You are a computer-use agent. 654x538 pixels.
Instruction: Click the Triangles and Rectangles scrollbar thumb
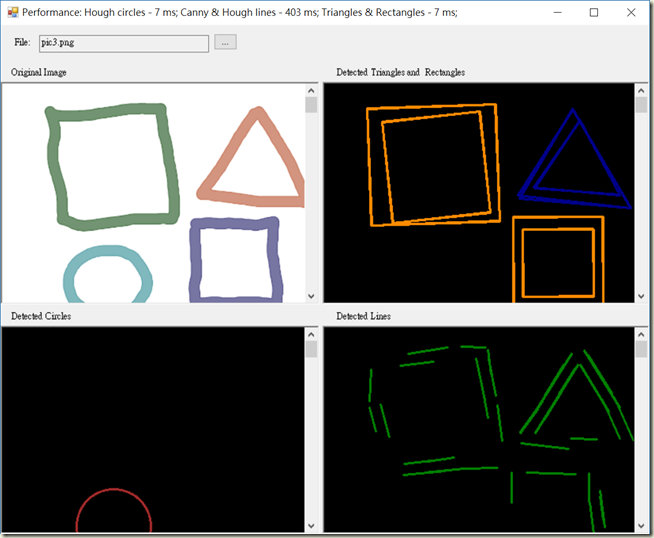tap(641, 105)
